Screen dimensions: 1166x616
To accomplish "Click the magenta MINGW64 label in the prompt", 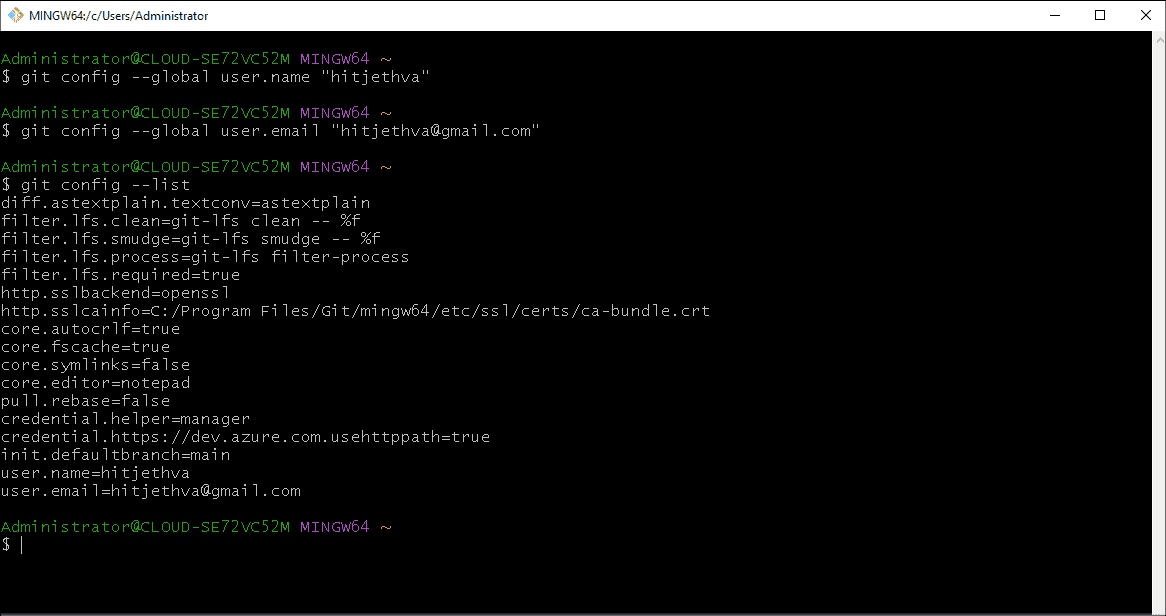I will point(334,526).
